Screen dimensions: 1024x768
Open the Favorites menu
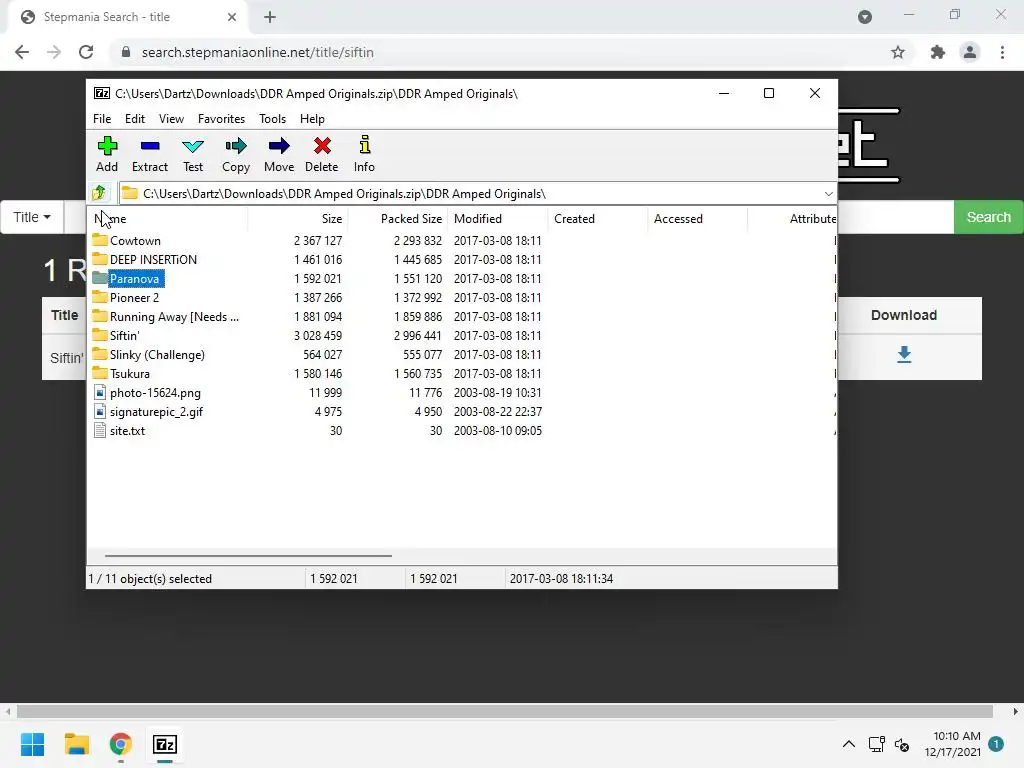click(x=221, y=119)
